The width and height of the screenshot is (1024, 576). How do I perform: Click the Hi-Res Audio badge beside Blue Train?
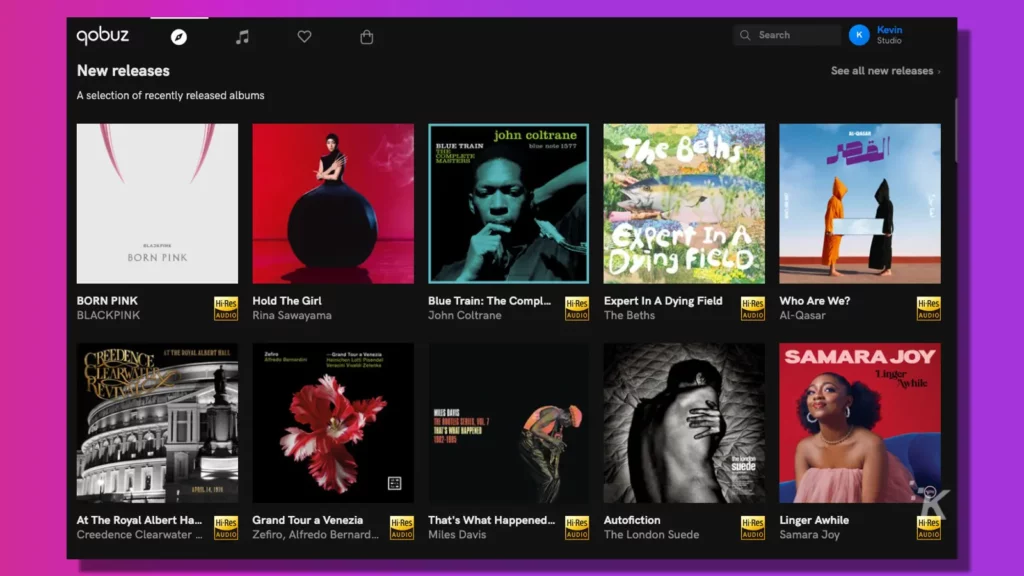tap(576, 308)
